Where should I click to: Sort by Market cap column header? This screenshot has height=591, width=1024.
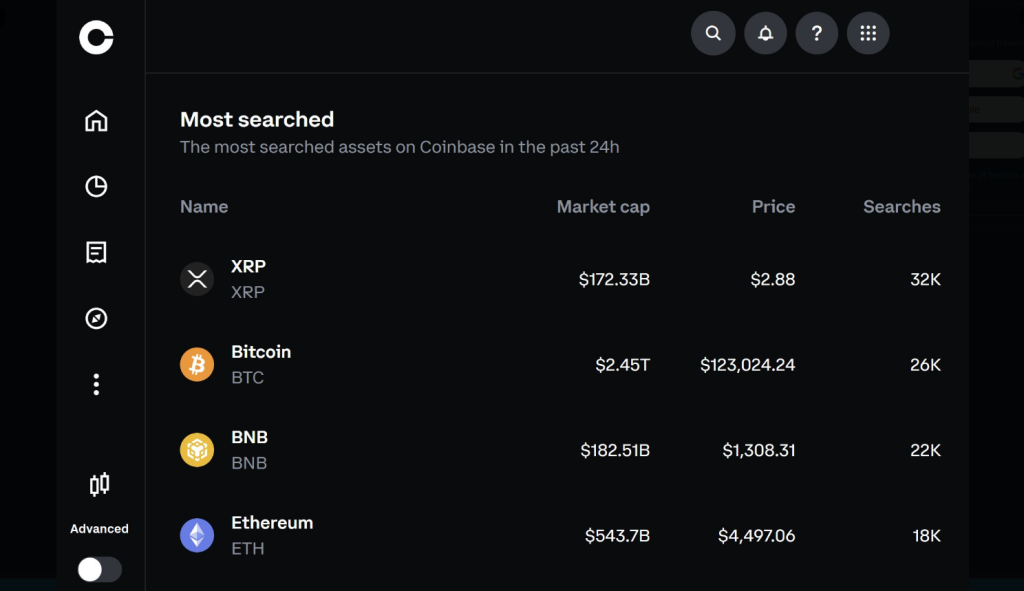pos(603,207)
